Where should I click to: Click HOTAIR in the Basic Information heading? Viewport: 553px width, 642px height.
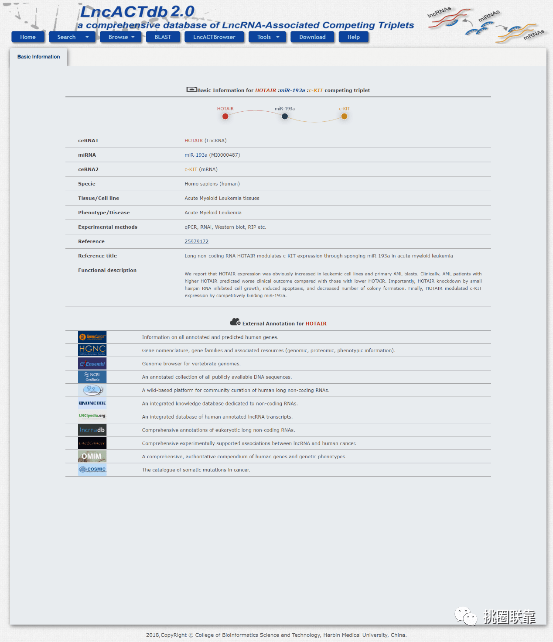(266, 90)
